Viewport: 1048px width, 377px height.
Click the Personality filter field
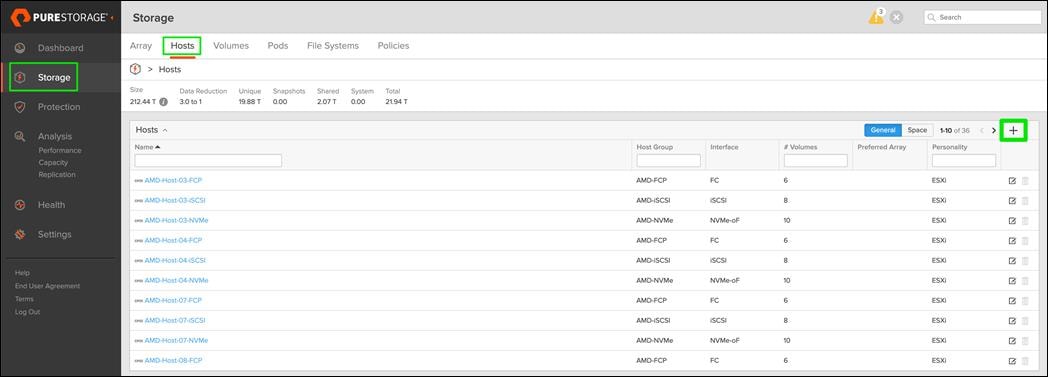coord(964,160)
